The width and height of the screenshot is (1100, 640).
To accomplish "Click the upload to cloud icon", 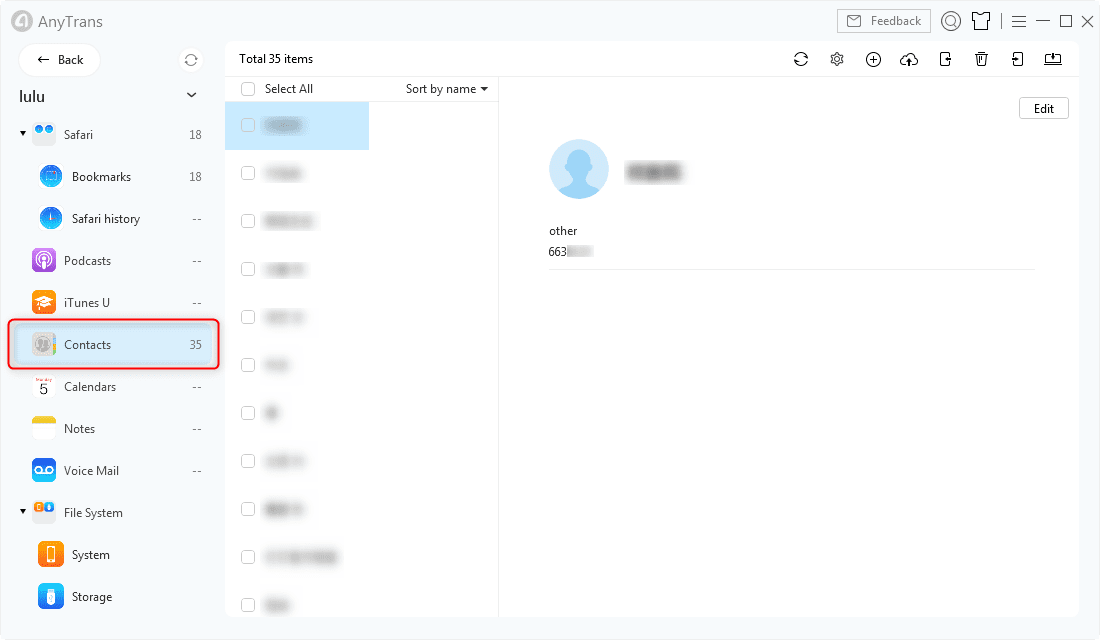I will pos(909,60).
